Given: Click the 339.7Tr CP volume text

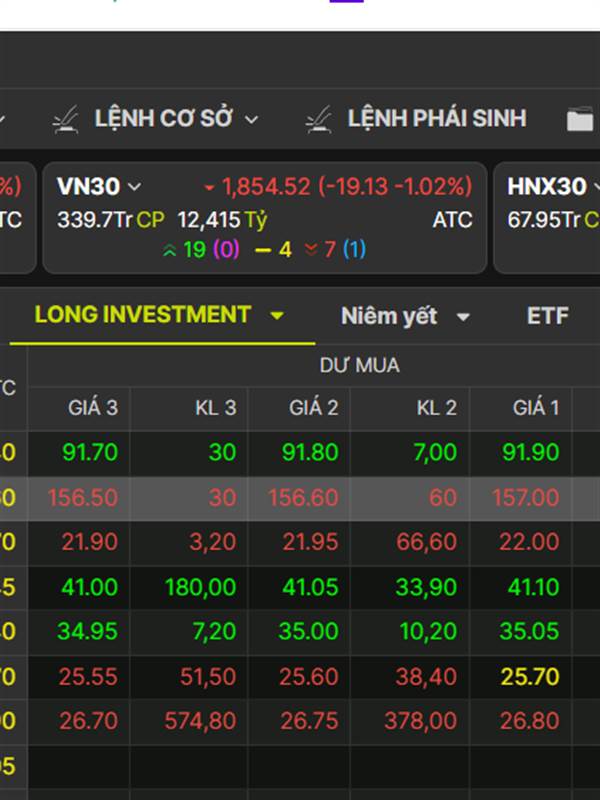Looking at the screenshot, I should [111, 220].
